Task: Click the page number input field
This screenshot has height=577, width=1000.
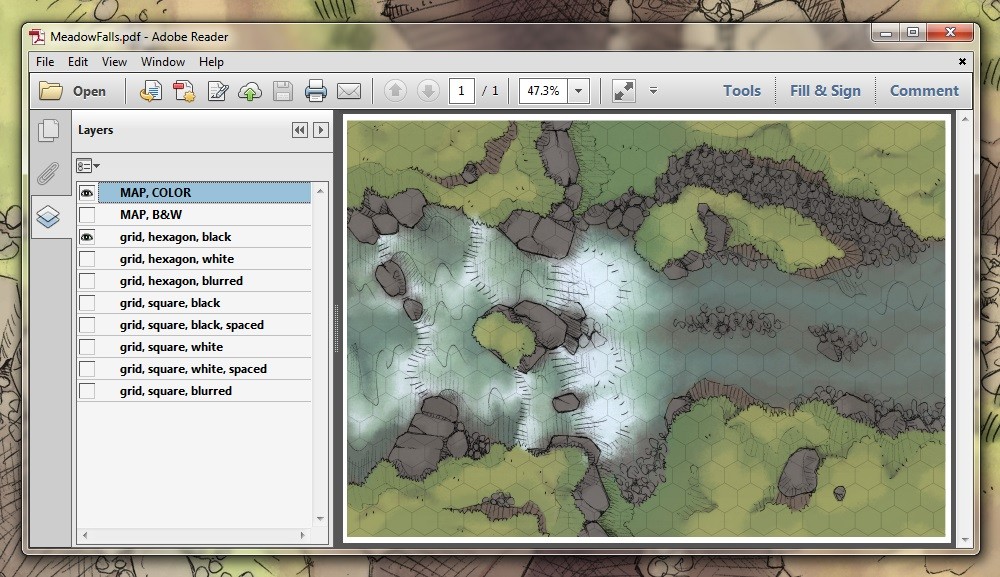Action: point(461,91)
